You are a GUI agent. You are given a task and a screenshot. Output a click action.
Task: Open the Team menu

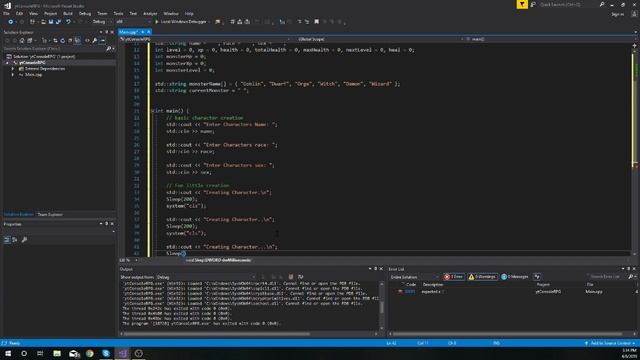click(102, 13)
